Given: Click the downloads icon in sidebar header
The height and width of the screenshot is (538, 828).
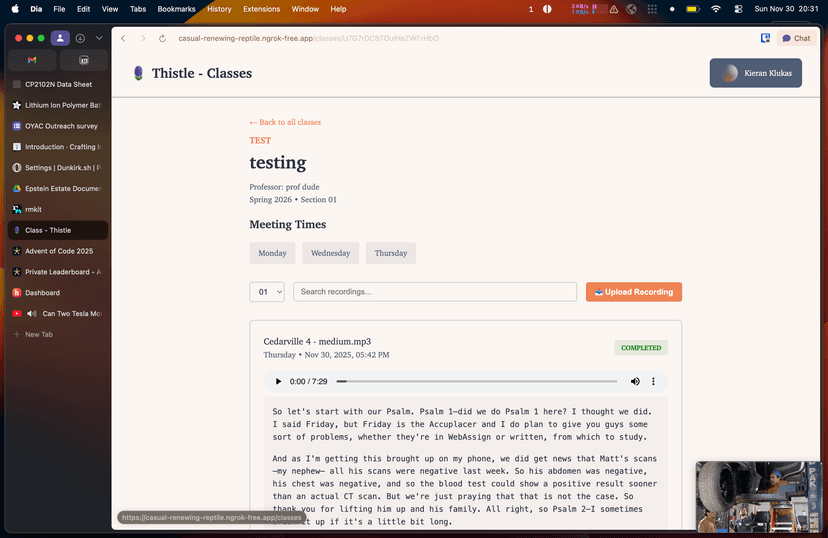Looking at the screenshot, I should [x=80, y=38].
